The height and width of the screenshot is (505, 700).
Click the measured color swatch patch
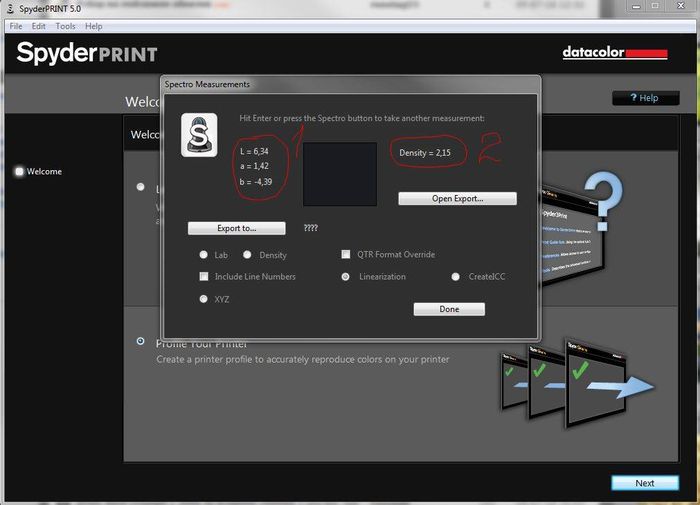340,174
